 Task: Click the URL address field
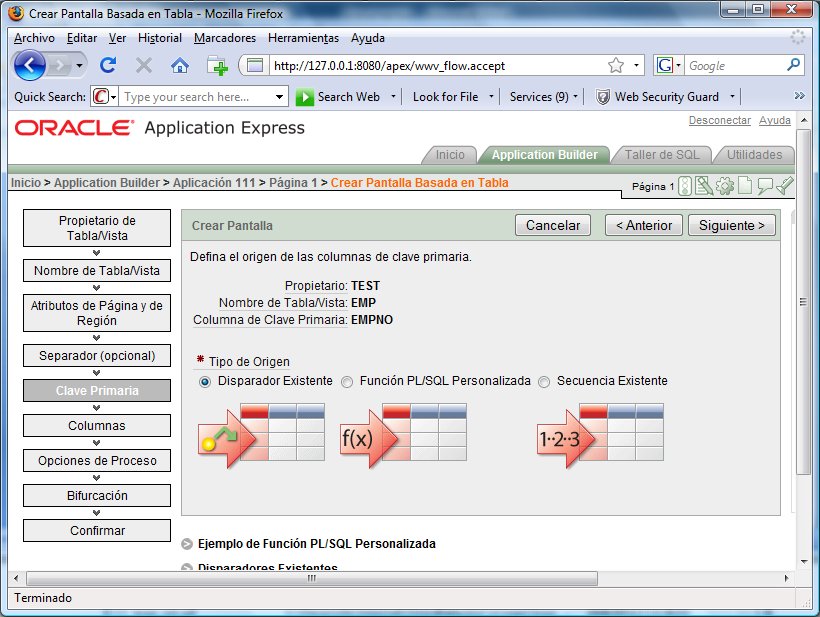[x=437, y=65]
